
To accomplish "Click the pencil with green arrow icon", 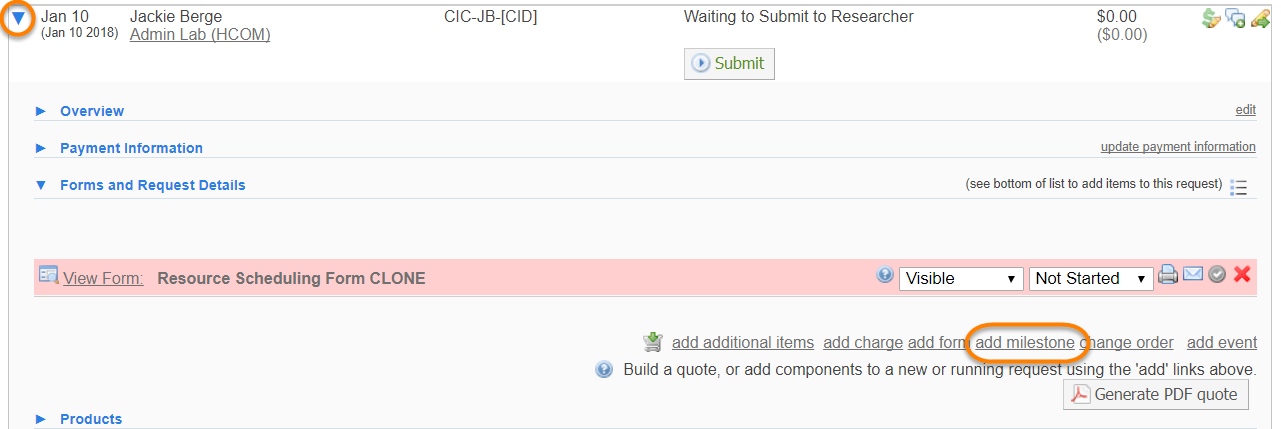I will tap(1259, 17).
